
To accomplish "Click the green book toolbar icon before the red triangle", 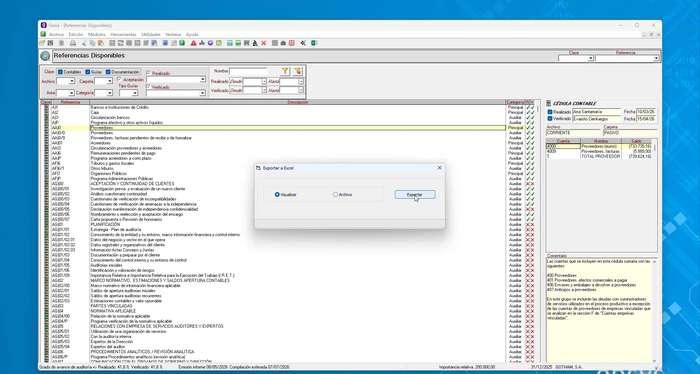I will [182, 43].
